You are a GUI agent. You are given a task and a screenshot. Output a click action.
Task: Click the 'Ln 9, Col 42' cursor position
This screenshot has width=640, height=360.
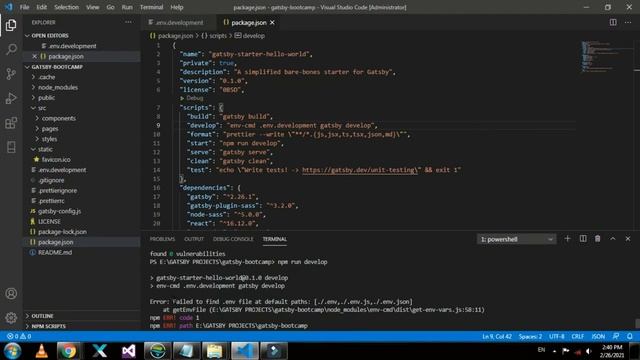(497, 336)
